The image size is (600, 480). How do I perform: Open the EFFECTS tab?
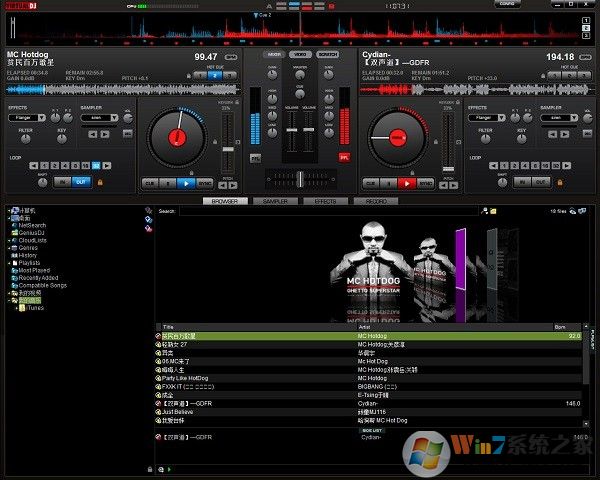point(325,201)
